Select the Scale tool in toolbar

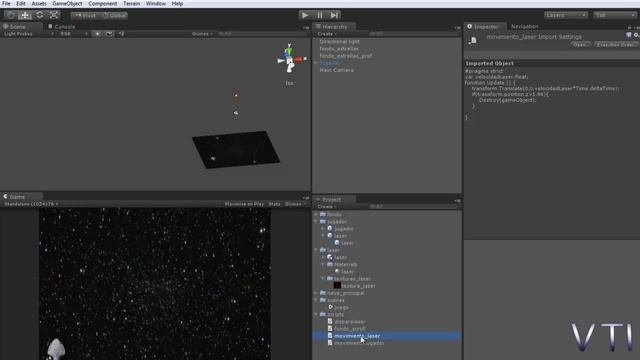[x=54, y=16]
